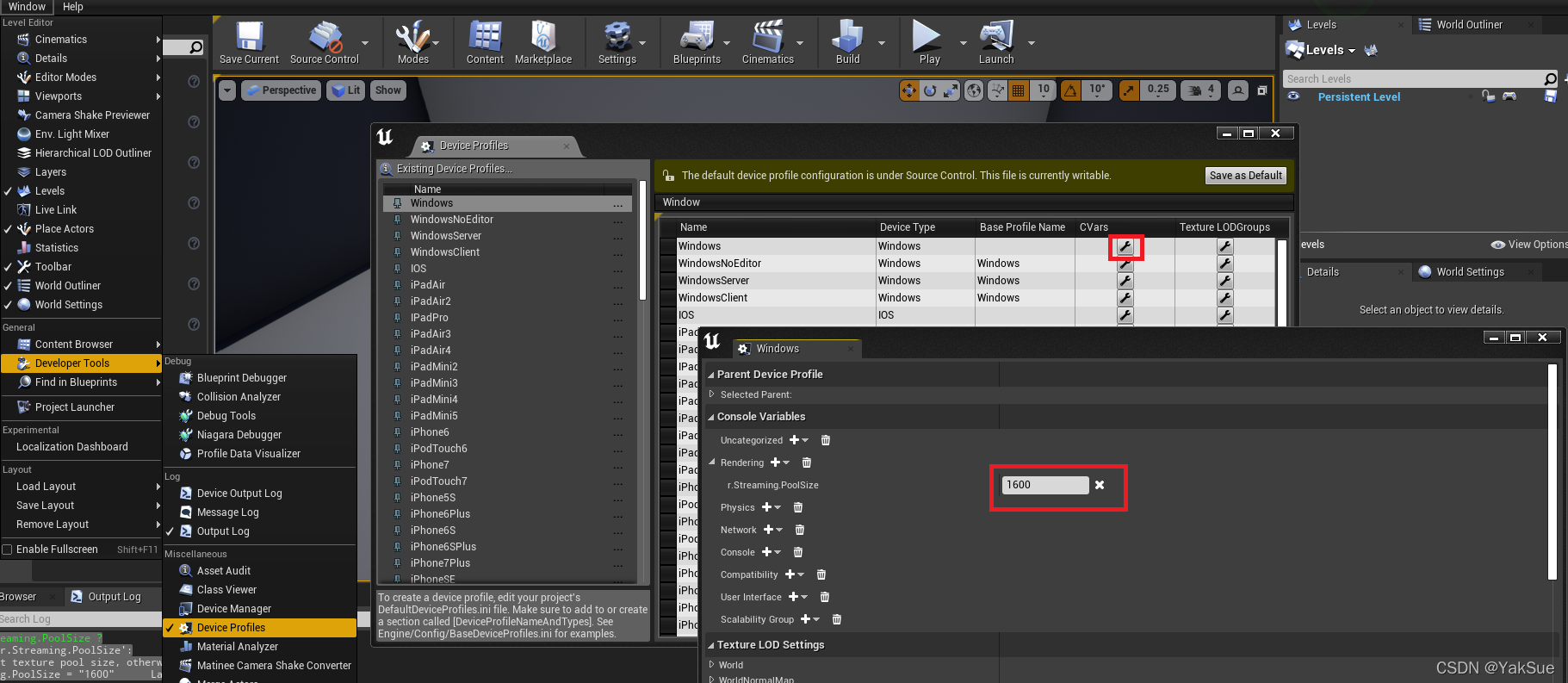
Task: Open the Blueprint Debugger menu item
Action: 260,378
